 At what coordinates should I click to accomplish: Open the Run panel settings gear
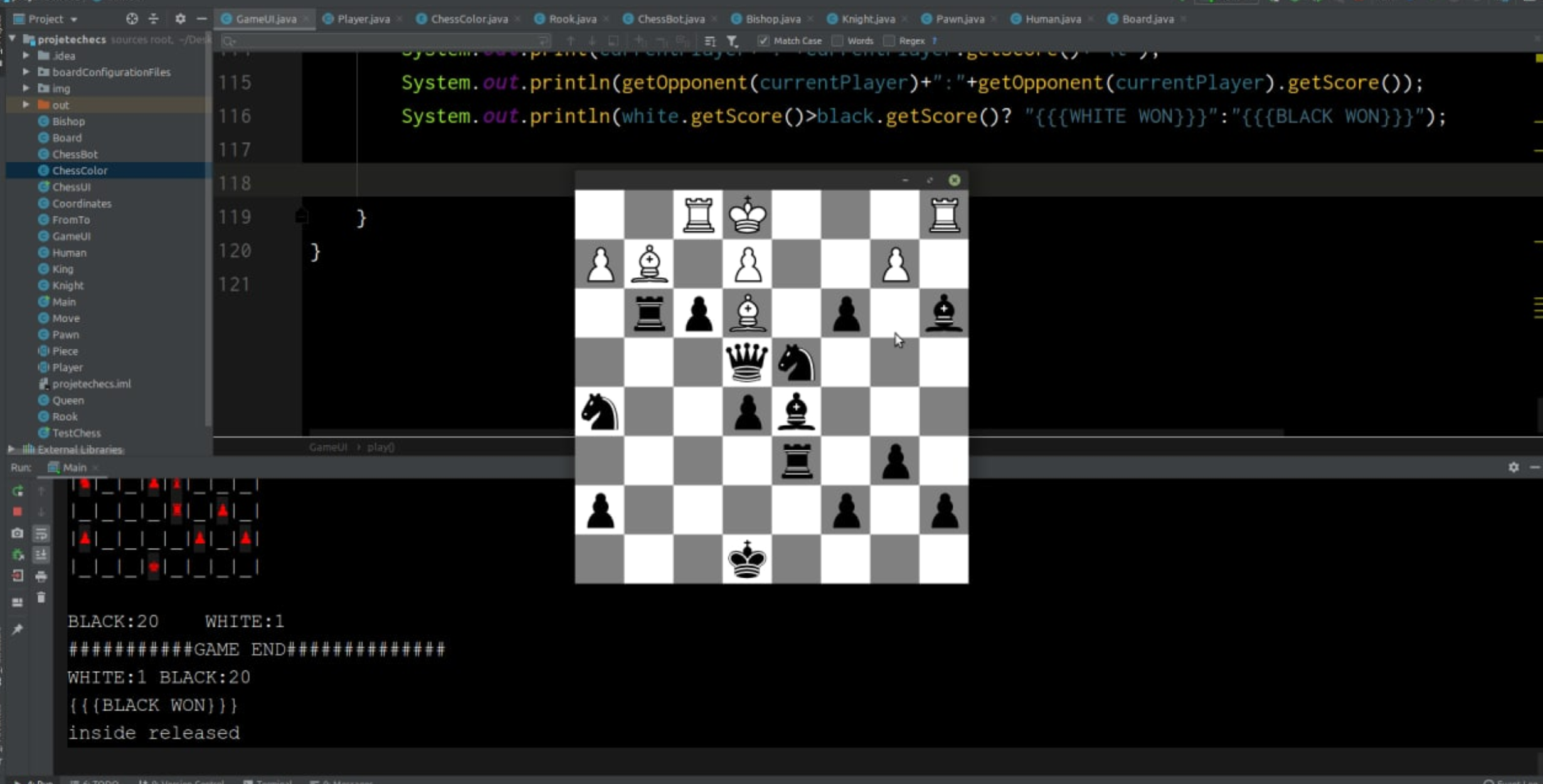point(1514,467)
